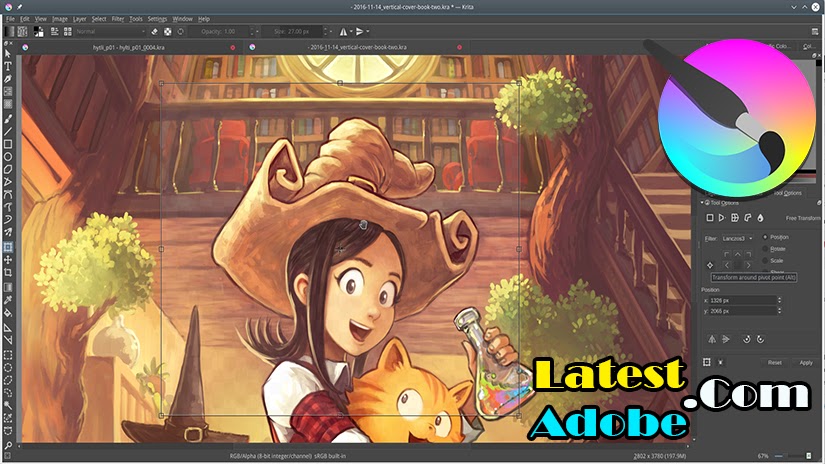This screenshot has width=825, height=464.
Task: Close the hytli_p01 document tab
Action: tap(233, 47)
